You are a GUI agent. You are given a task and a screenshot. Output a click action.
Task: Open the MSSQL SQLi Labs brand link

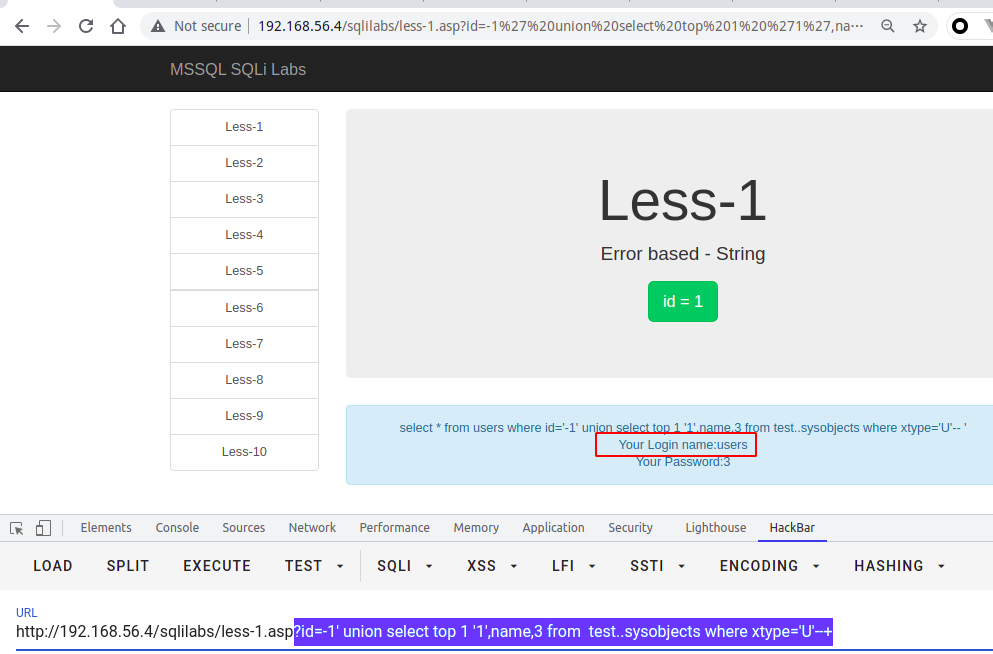pyautogui.click(x=238, y=69)
